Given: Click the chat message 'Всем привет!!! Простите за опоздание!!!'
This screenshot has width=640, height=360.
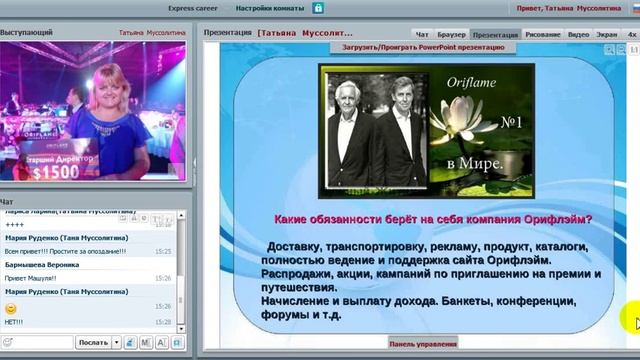Looking at the screenshot, I should pyautogui.click(x=65, y=251).
